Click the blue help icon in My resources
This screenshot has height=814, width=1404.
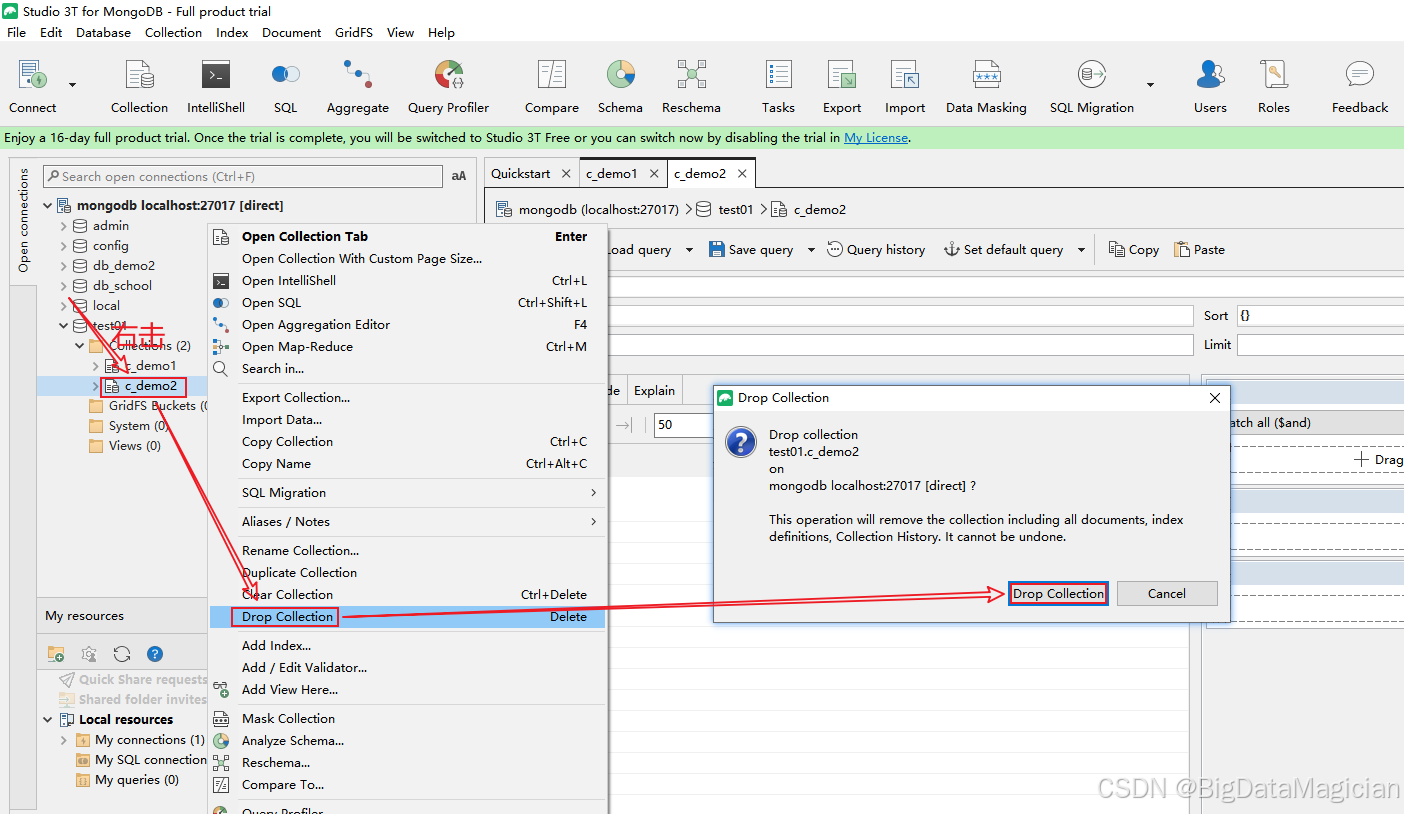click(x=155, y=654)
